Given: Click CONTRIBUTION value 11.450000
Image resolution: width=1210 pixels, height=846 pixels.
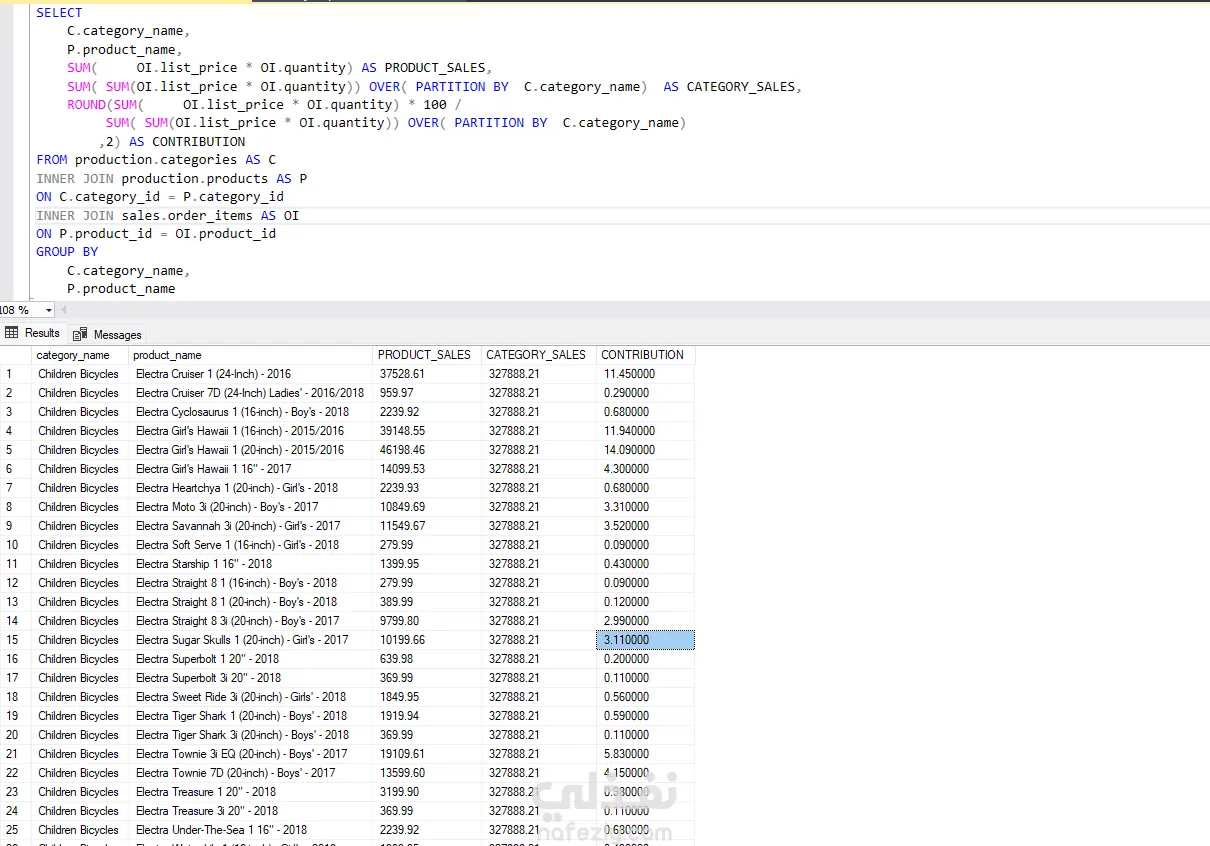Looking at the screenshot, I should (645, 374).
